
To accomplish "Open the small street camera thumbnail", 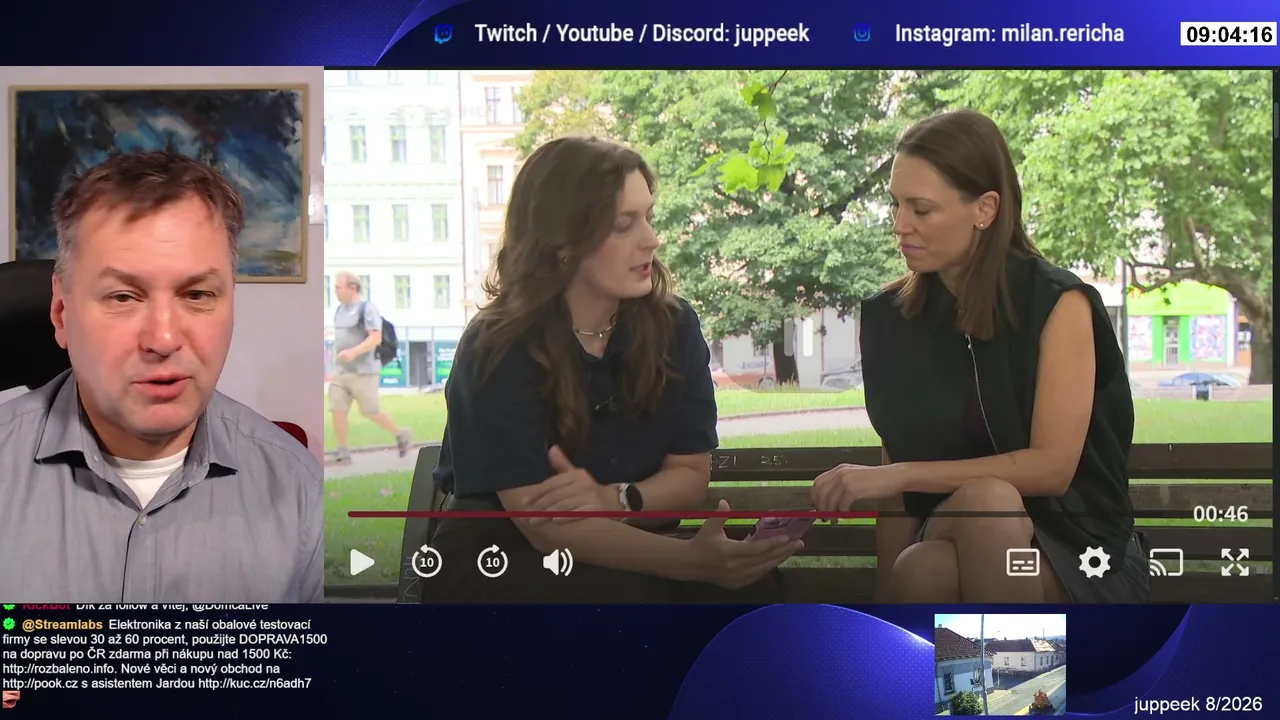I will [x=1000, y=664].
